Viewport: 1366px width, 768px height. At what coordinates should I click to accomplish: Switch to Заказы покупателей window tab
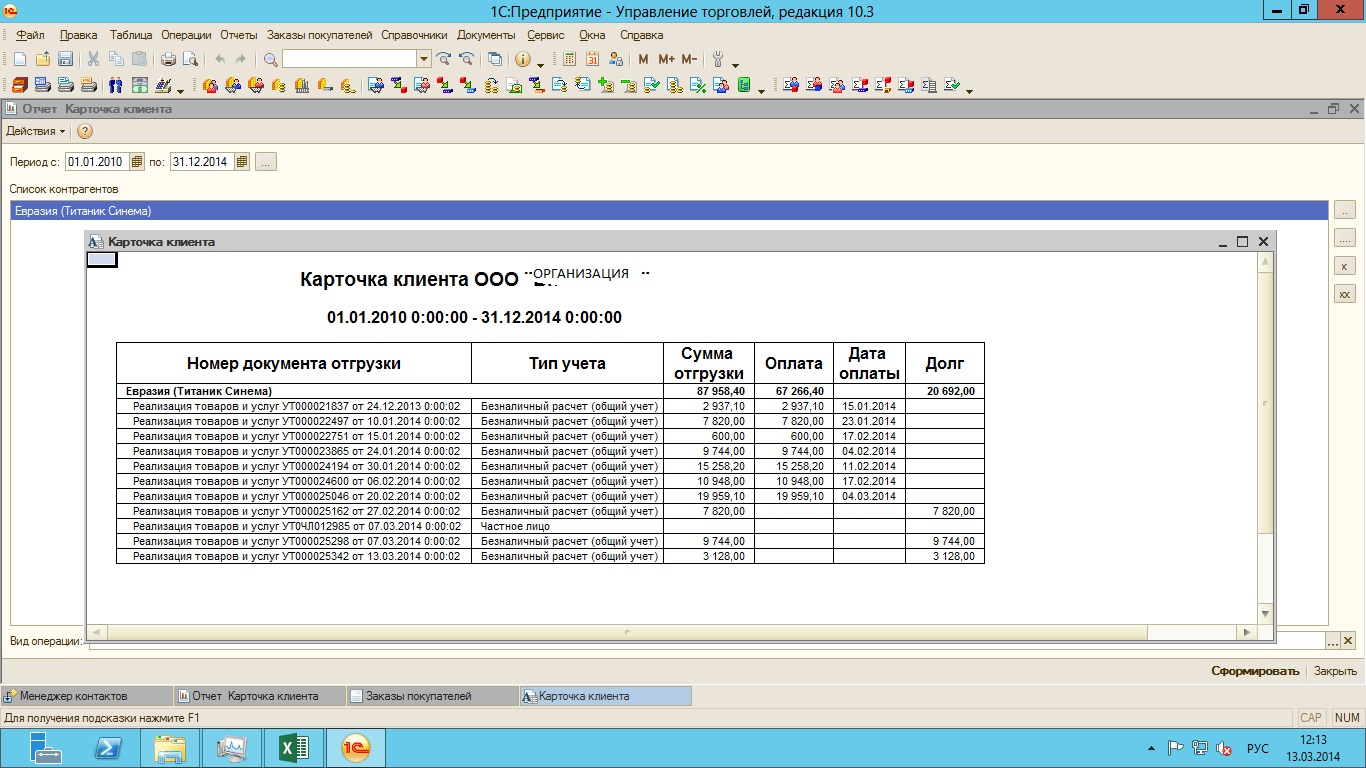pyautogui.click(x=418, y=696)
